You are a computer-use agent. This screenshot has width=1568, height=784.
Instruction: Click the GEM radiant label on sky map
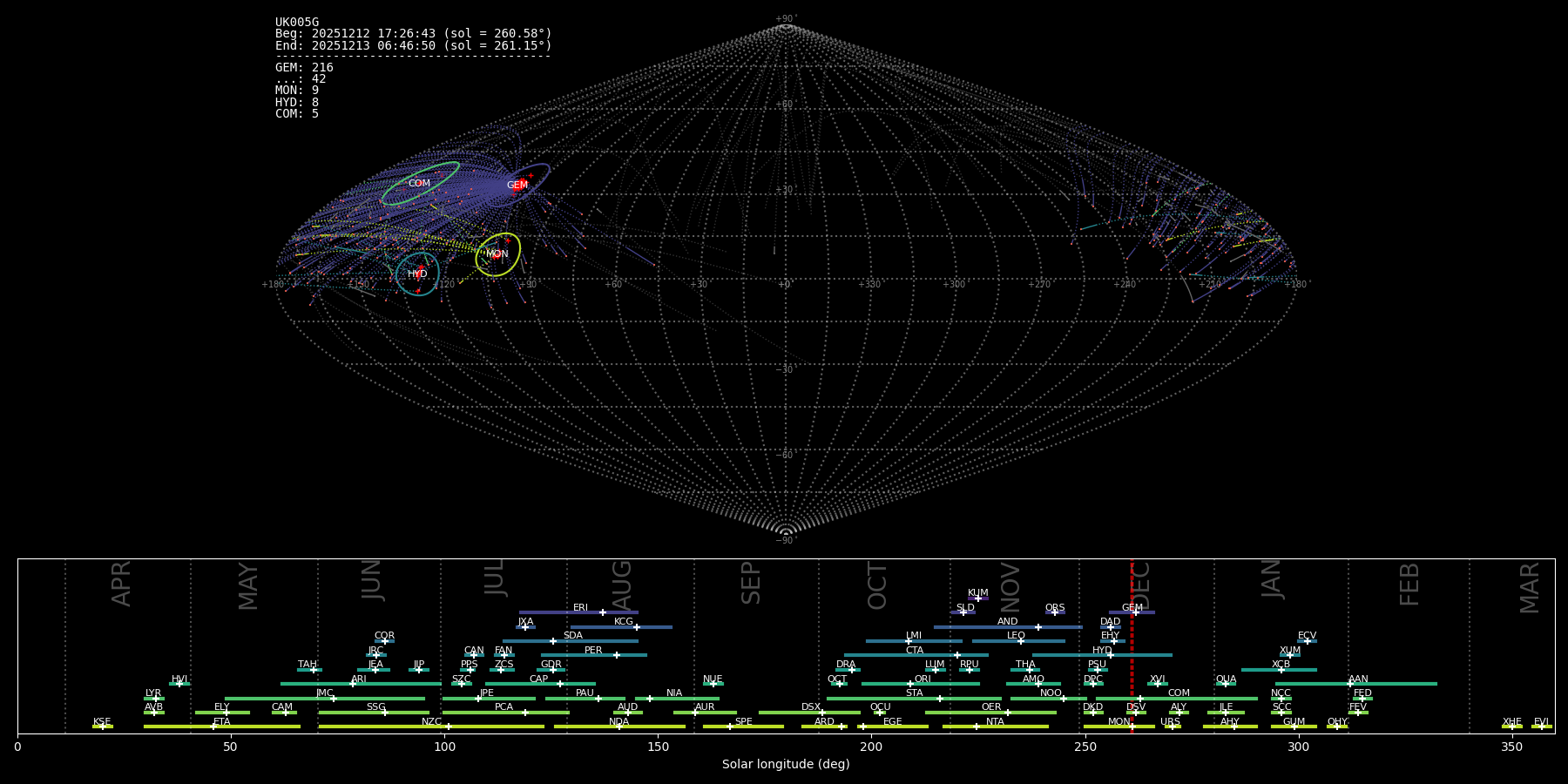pyautogui.click(x=517, y=185)
